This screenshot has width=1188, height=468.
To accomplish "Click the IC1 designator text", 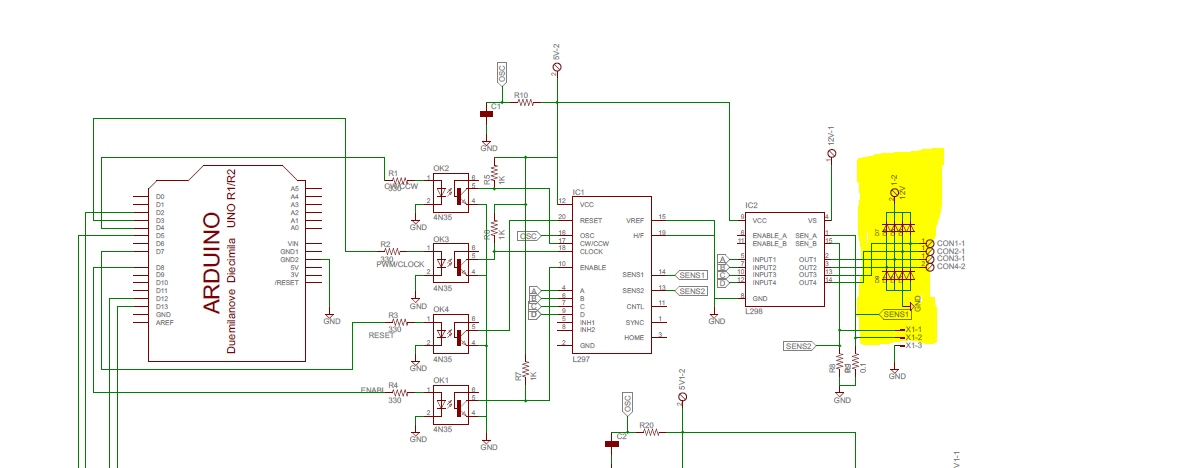I will 579,192.
